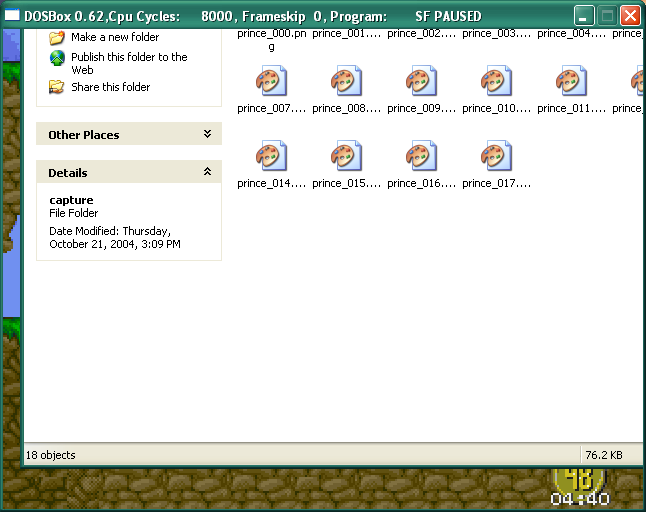Select the prince_015 image file icon
646x512 pixels.
click(346, 156)
